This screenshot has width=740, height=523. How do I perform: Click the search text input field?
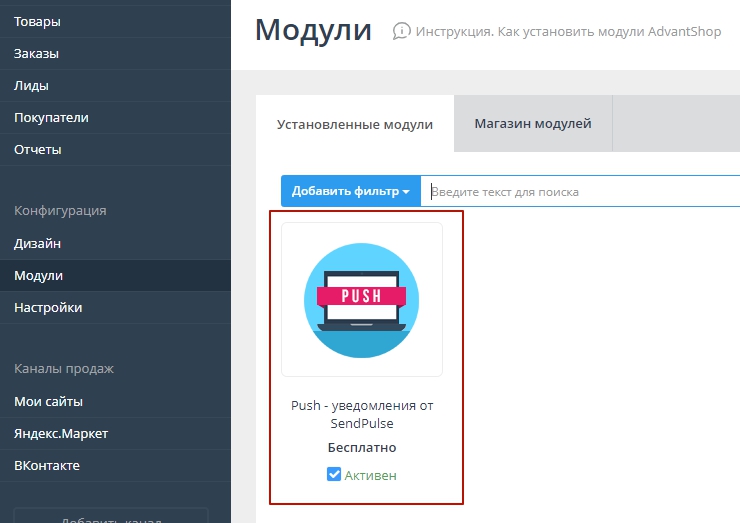pos(580,191)
